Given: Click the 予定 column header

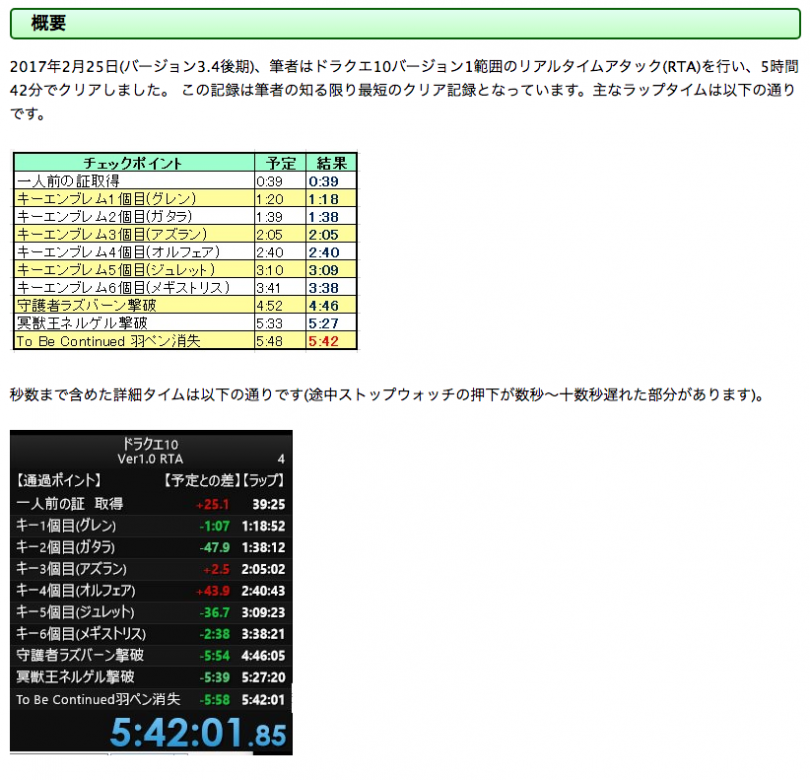Looking at the screenshot, I should tap(281, 163).
